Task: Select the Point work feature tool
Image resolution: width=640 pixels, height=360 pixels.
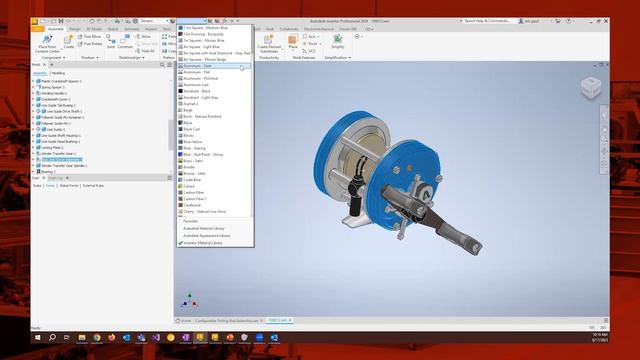Action: click(x=311, y=44)
